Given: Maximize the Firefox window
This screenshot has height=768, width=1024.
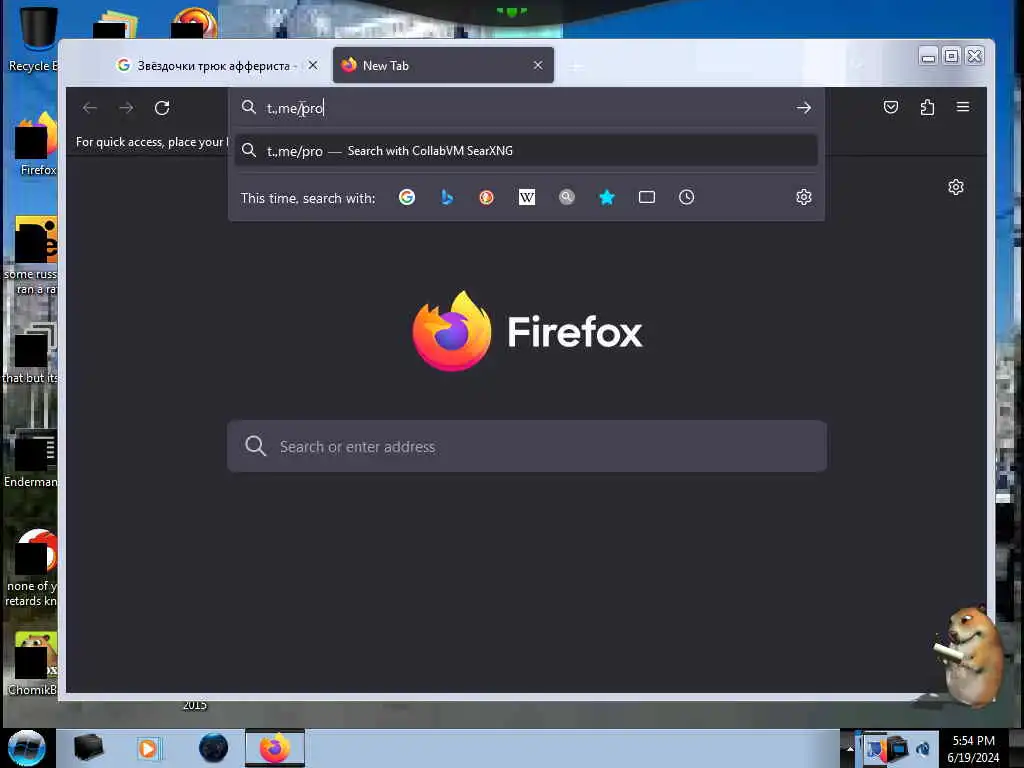Looking at the screenshot, I should [952, 57].
